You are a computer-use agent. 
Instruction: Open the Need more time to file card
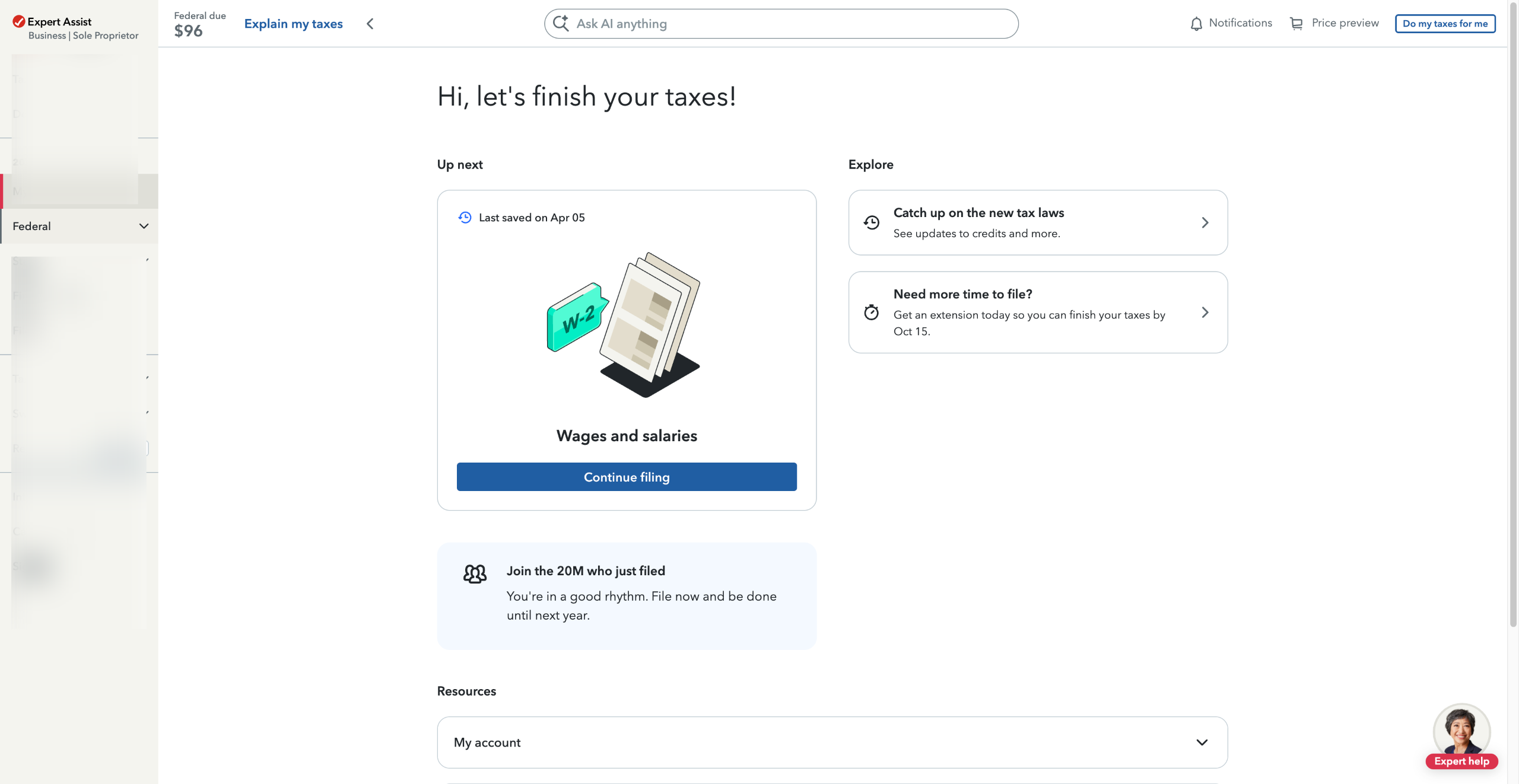click(1037, 313)
